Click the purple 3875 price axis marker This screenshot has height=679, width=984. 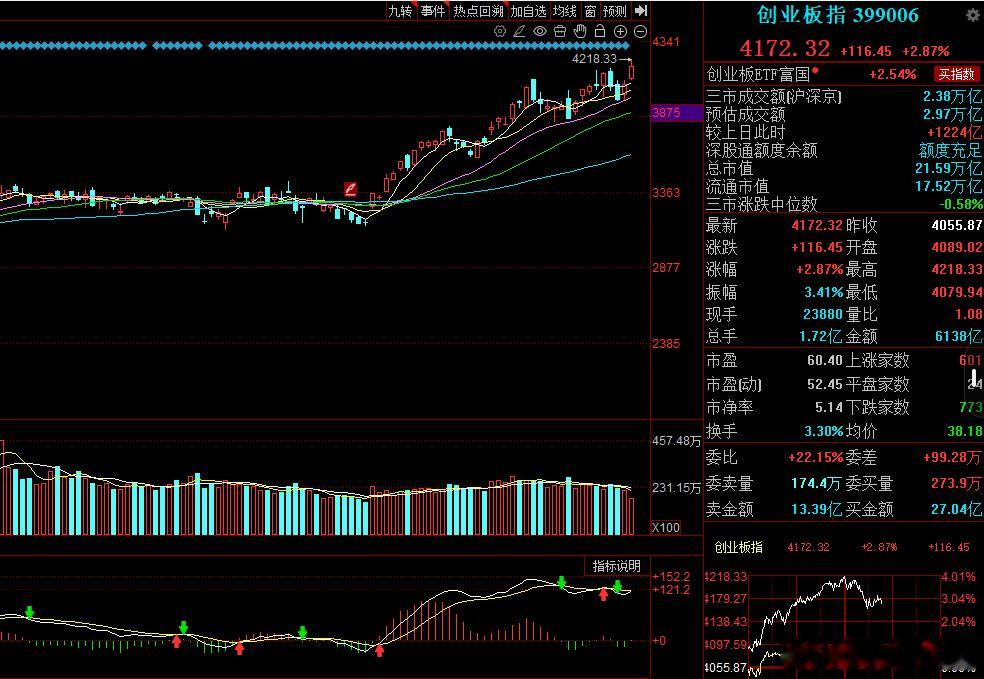coord(676,113)
